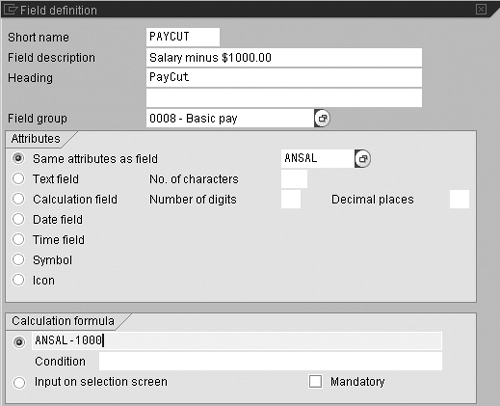The height and width of the screenshot is (406, 500).
Task: Click the empty second heading line field
Action: coord(284,98)
